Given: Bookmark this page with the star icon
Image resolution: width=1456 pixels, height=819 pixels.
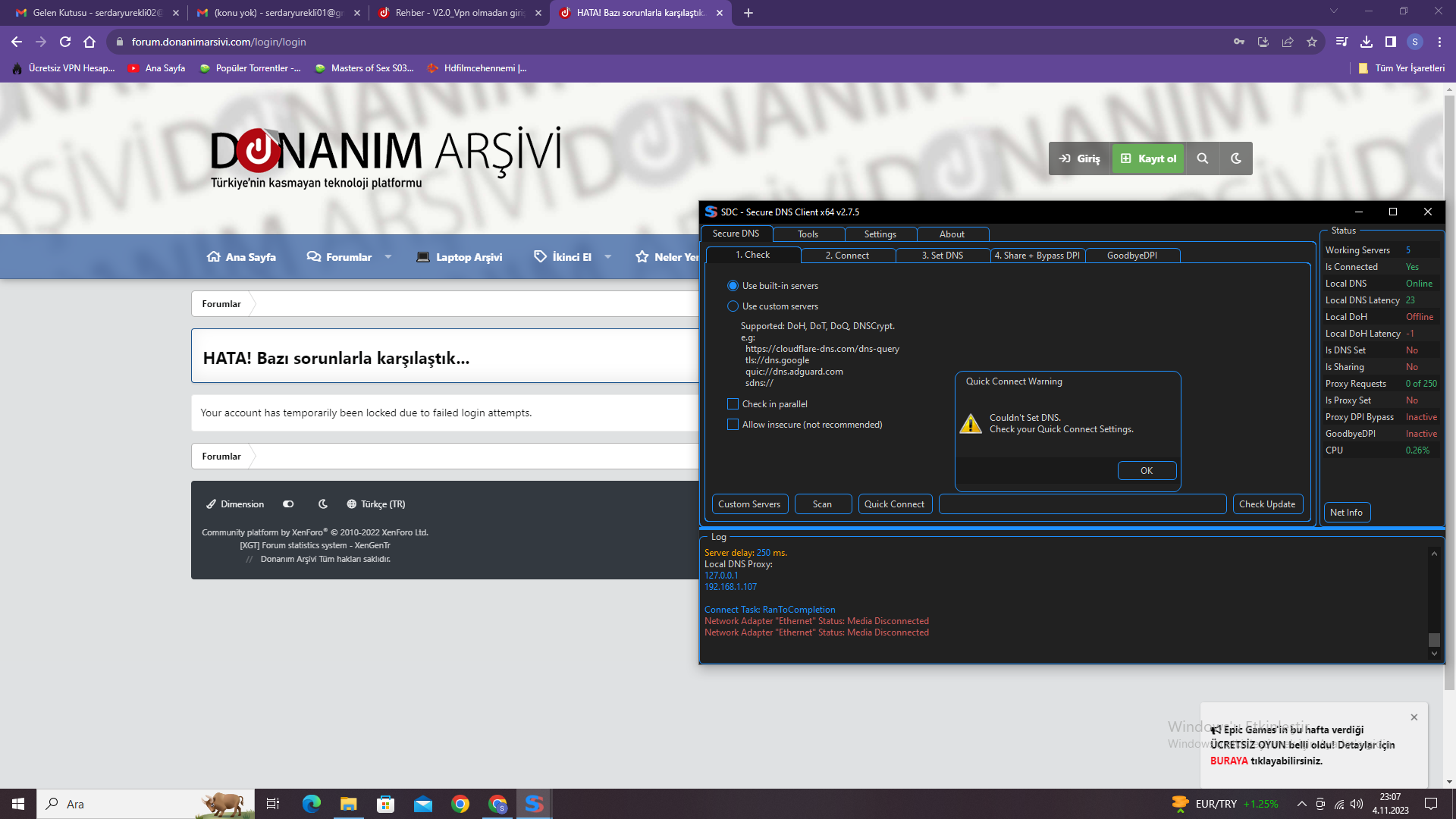Looking at the screenshot, I should pos(1312,42).
